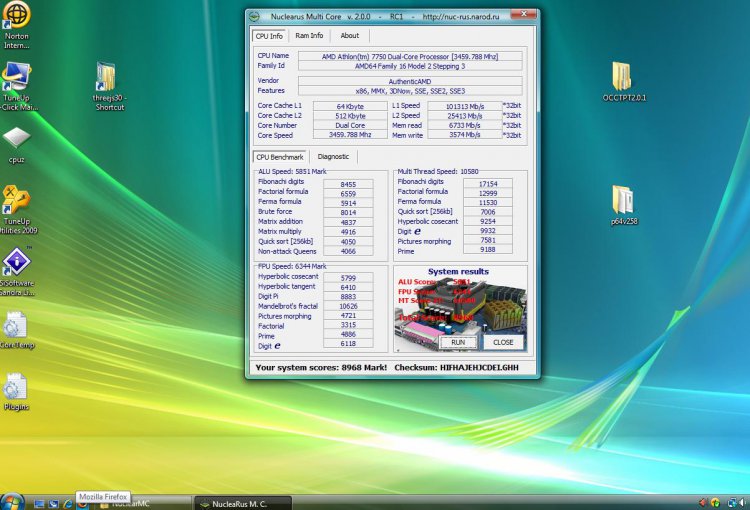This screenshot has width=750, height=510.
Task: Select NucleaRus M. C. taskbar button
Action: click(243, 504)
